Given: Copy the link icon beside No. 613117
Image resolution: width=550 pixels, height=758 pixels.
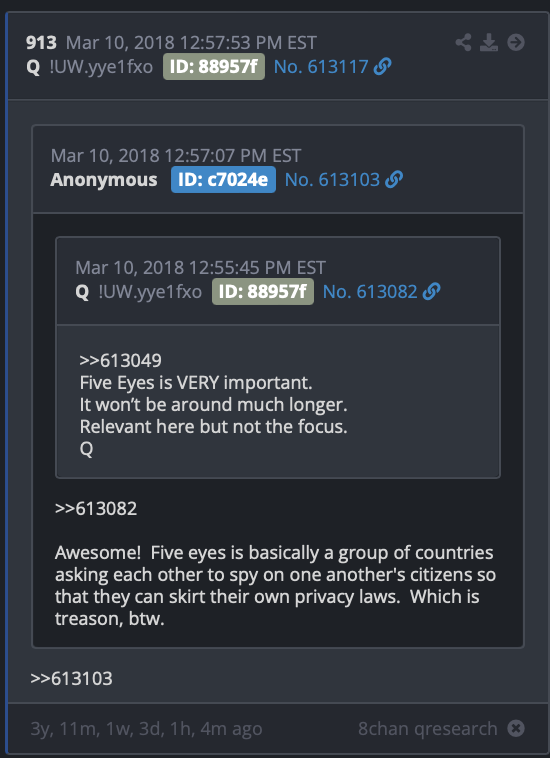Looking at the screenshot, I should pyautogui.click(x=382, y=67).
